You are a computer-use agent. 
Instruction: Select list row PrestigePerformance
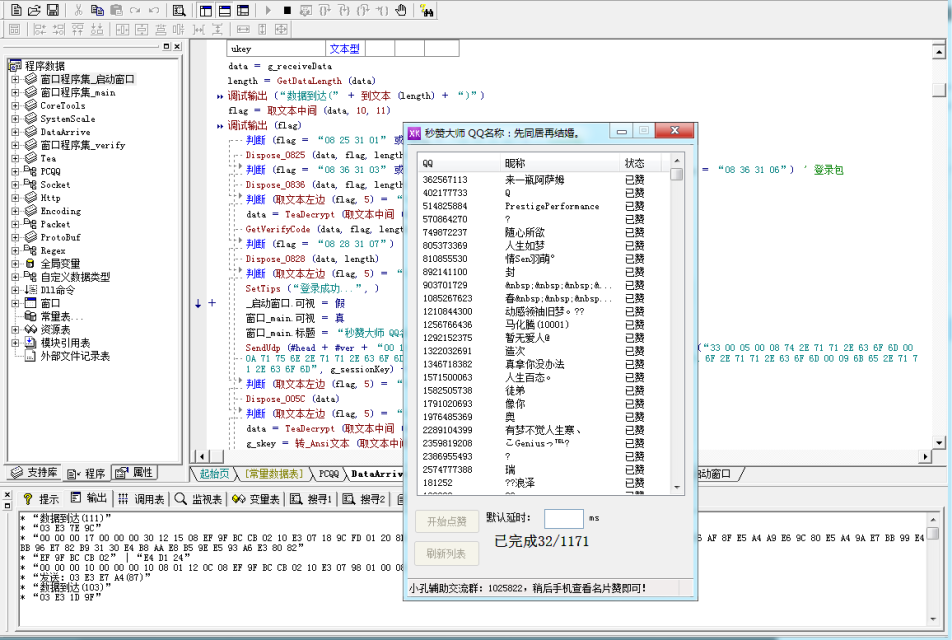543,206
